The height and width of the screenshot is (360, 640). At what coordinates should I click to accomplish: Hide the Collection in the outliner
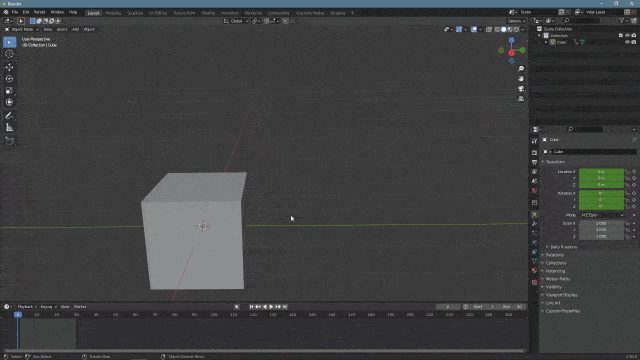(x=627, y=36)
